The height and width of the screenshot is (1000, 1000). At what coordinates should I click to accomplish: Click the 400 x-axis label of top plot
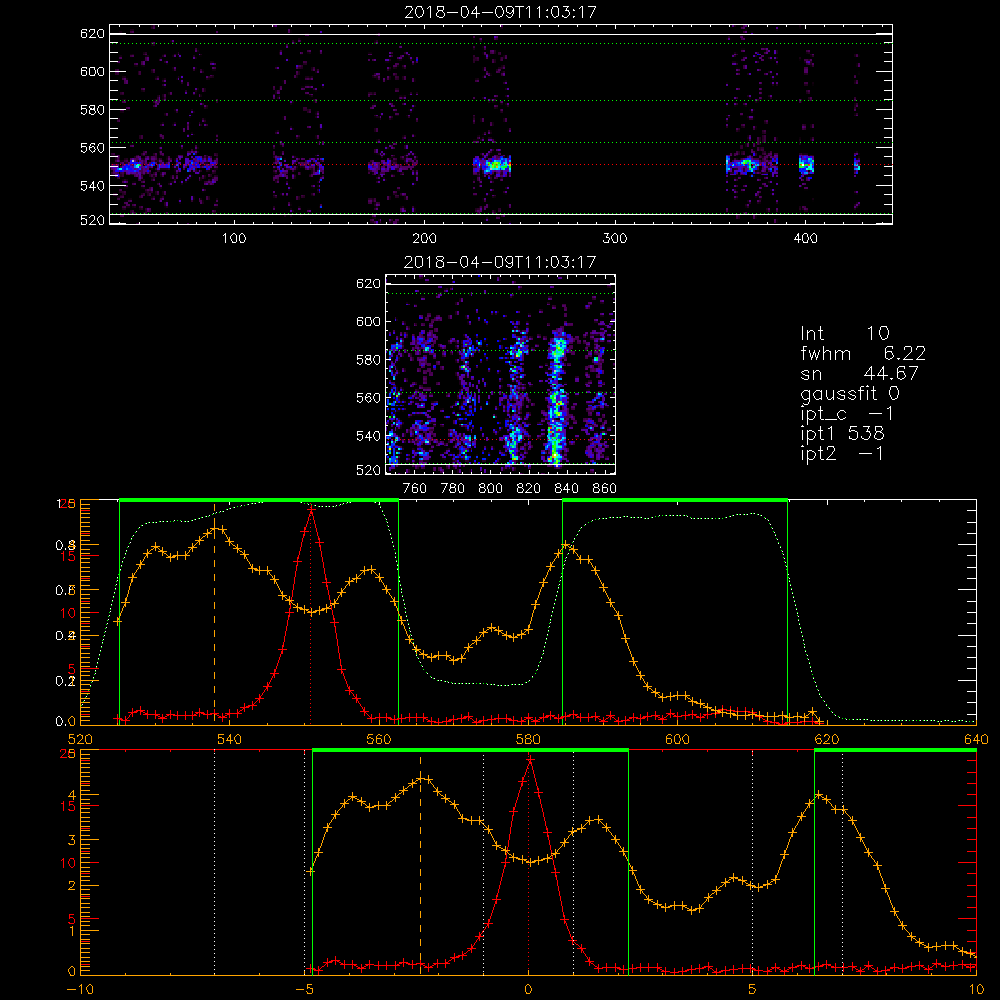(x=805, y=239)
